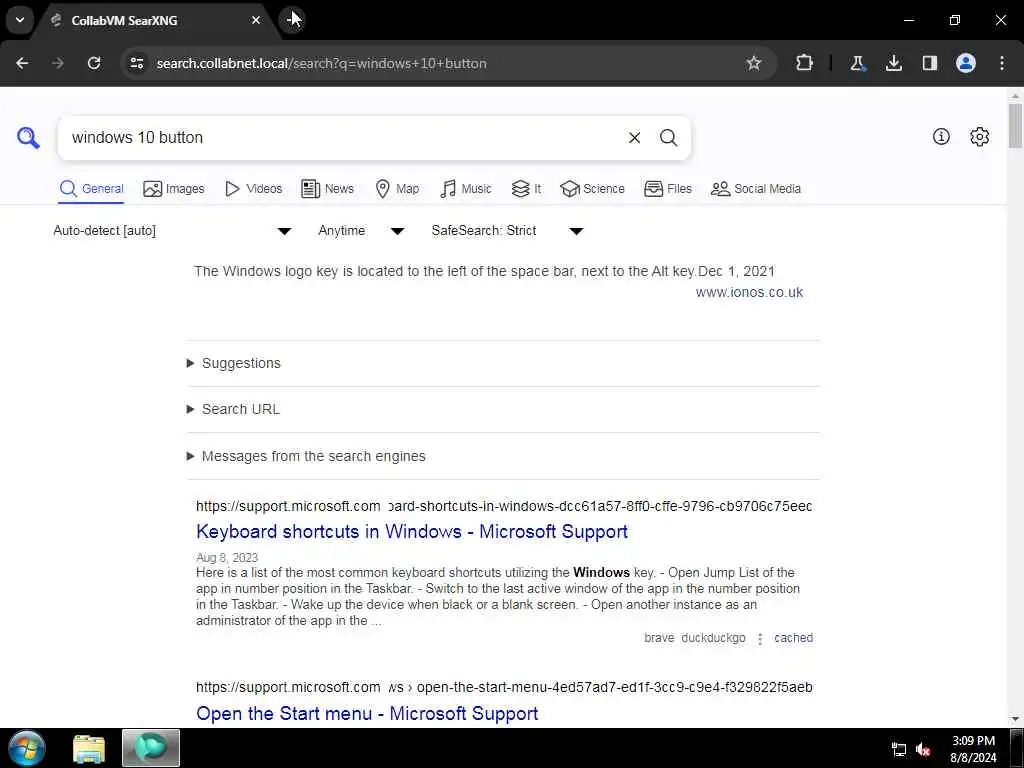Screen dimensions: 1024x768
Task: Clear the search box with the X icon
Action: pyautogui.click(x=634, y=138)
